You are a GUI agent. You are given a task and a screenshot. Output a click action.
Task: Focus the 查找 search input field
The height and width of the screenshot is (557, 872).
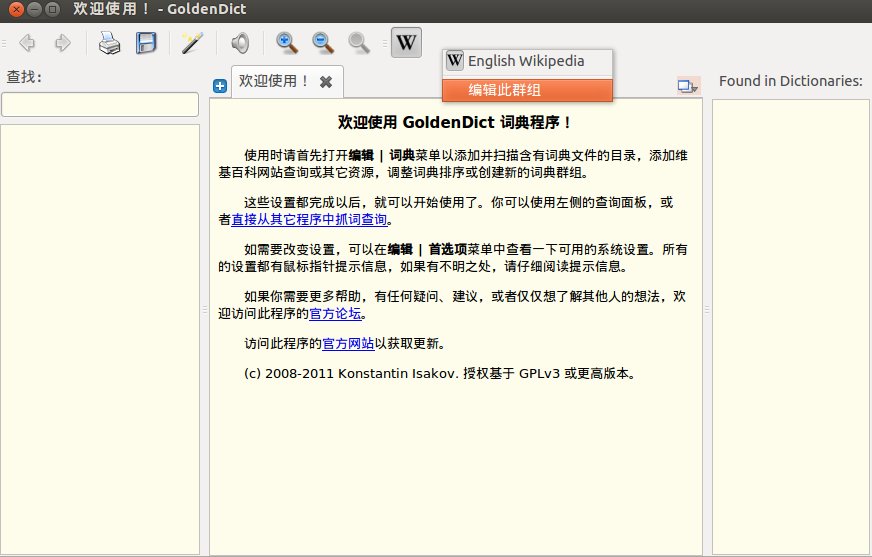[x=100, y=105]
